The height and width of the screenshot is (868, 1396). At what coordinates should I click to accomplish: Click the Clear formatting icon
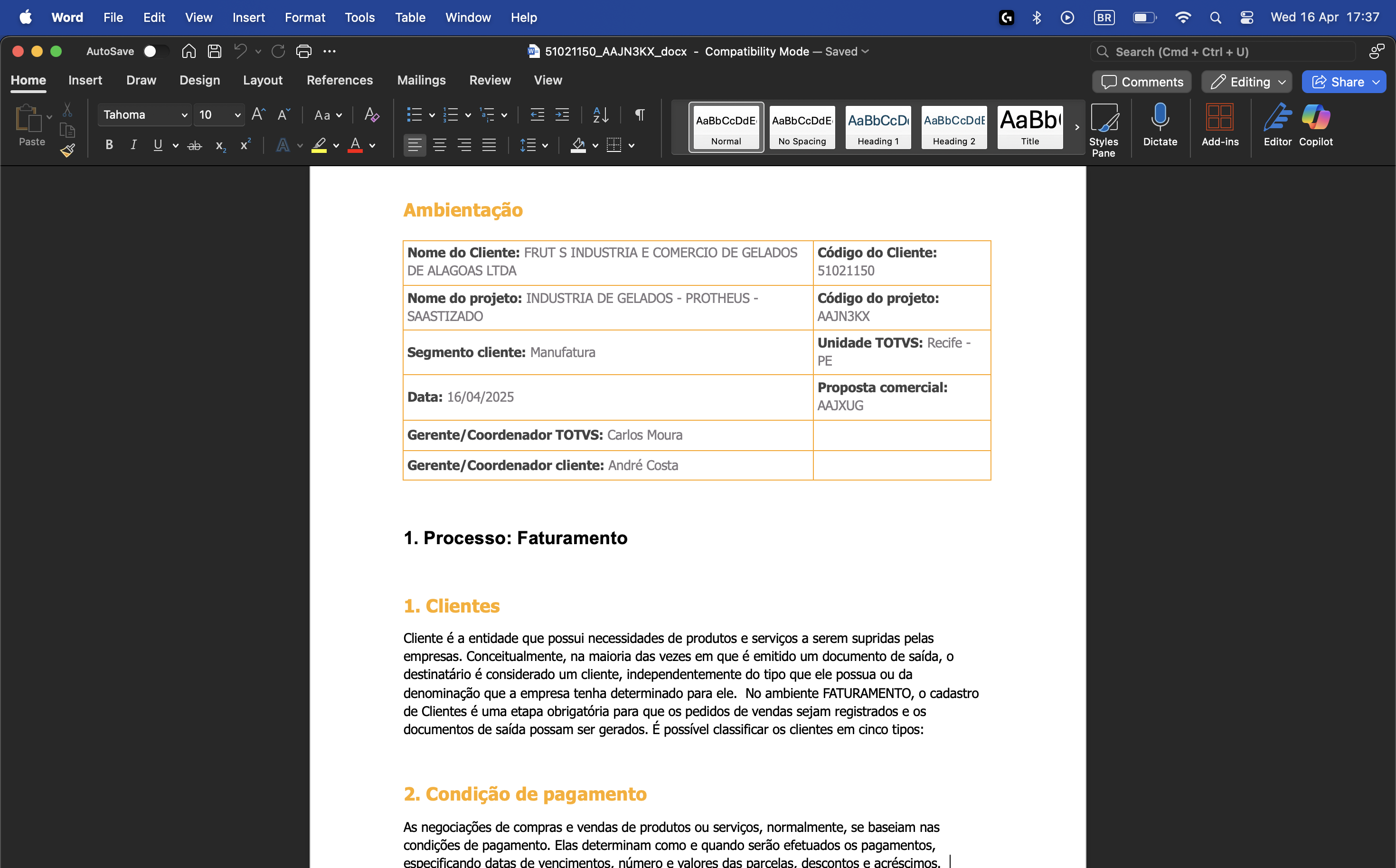[x=371, y=115]
